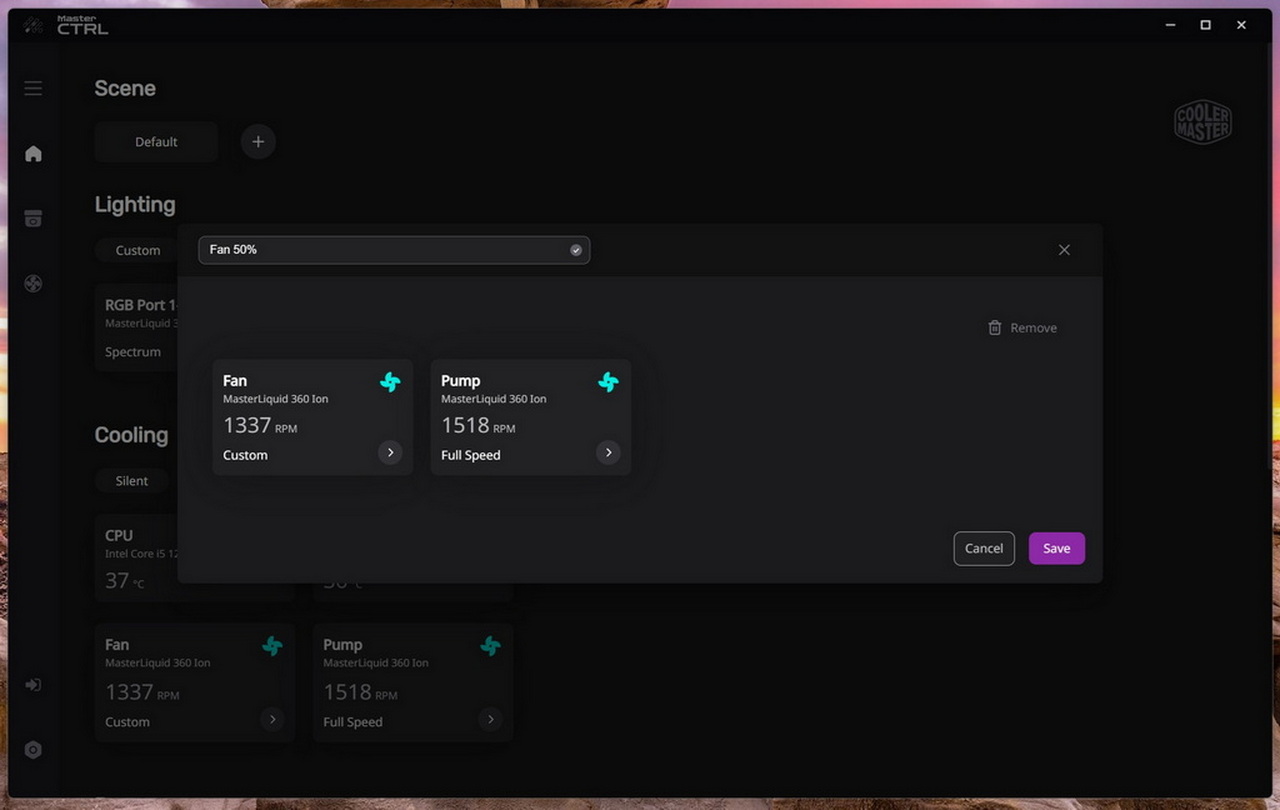The image size is (1280, 810).
Task: Open the fan cooling page in sidebar
Action: pos(33,284)
